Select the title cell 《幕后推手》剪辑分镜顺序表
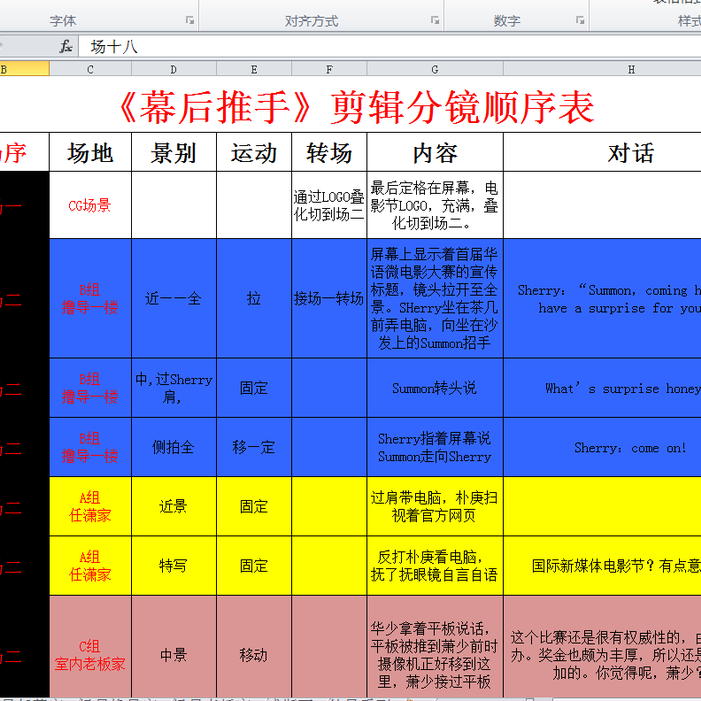 (x=356, y=106)
